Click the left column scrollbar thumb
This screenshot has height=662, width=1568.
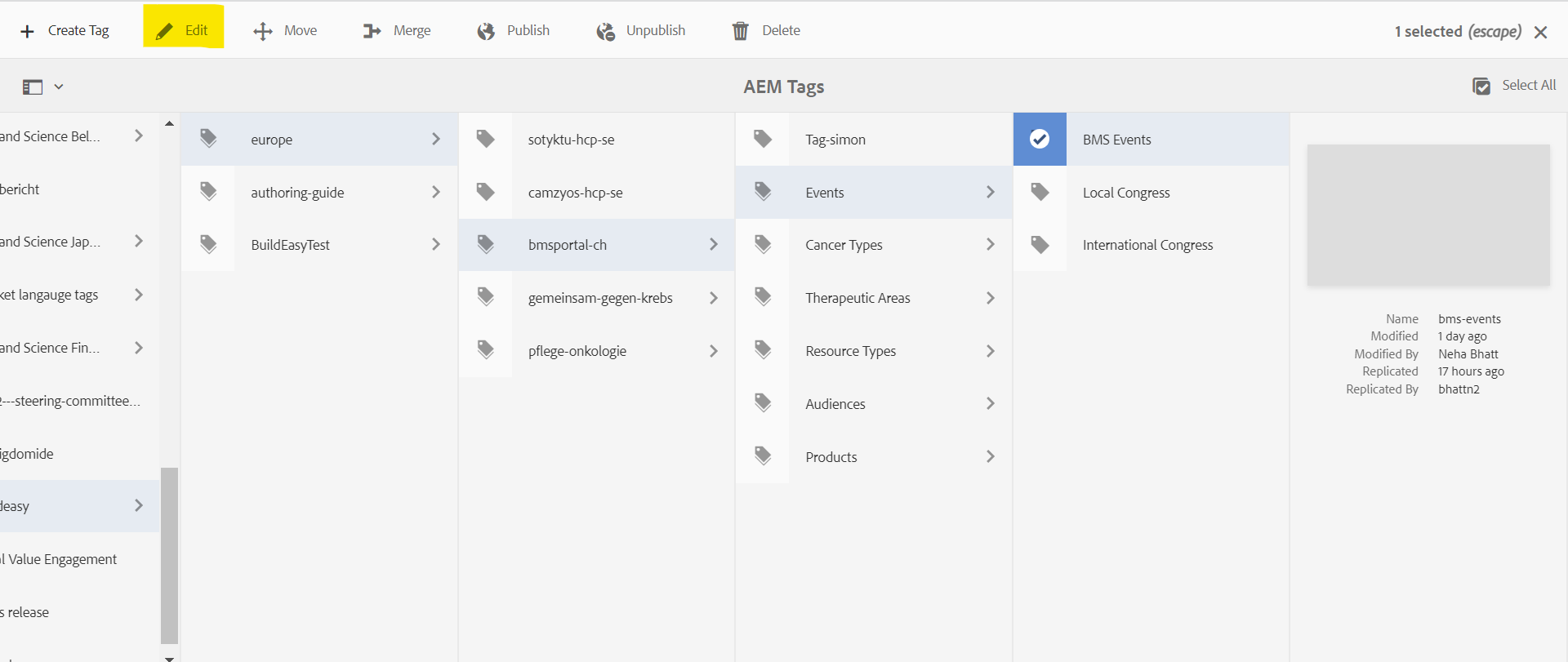(169, 555)
